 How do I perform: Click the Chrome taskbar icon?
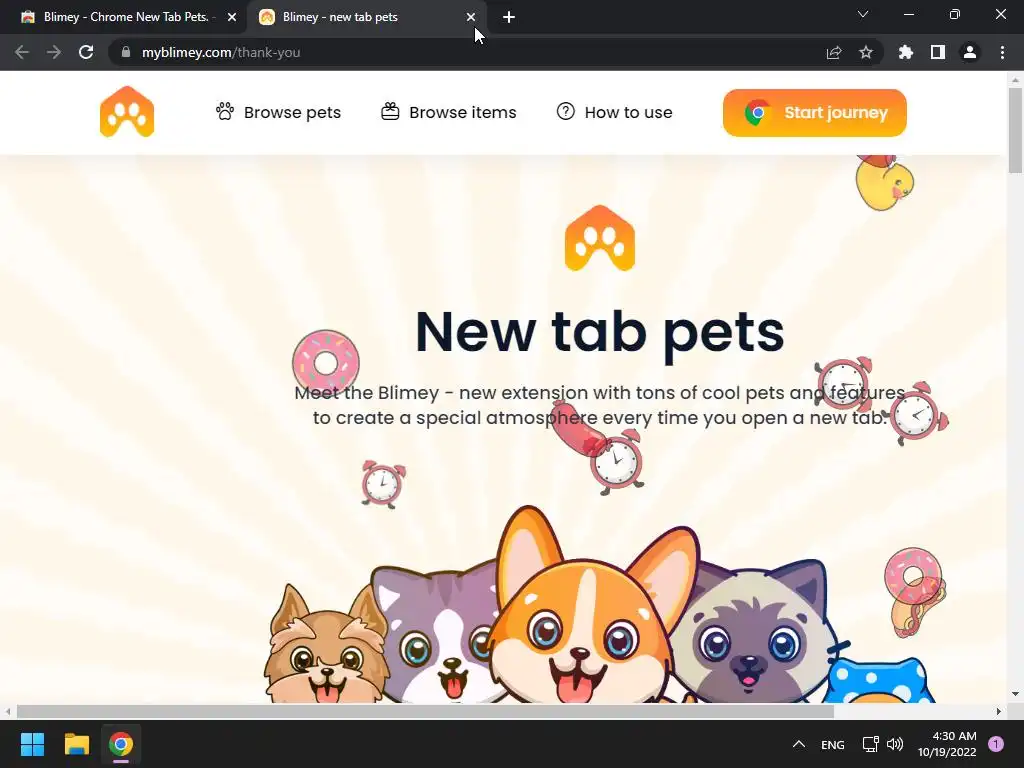121,744
